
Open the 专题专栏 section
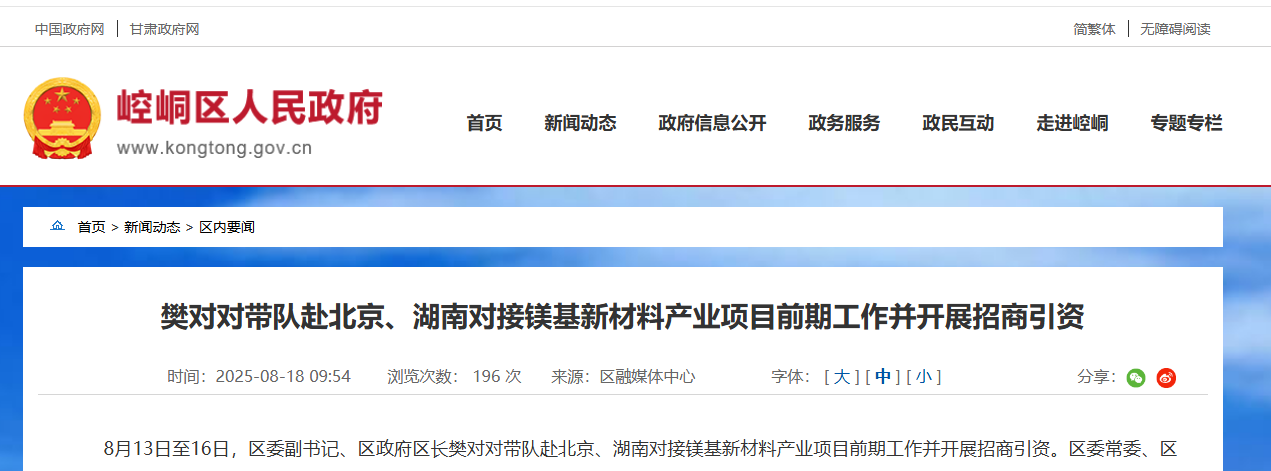[x=1186, y=123]
